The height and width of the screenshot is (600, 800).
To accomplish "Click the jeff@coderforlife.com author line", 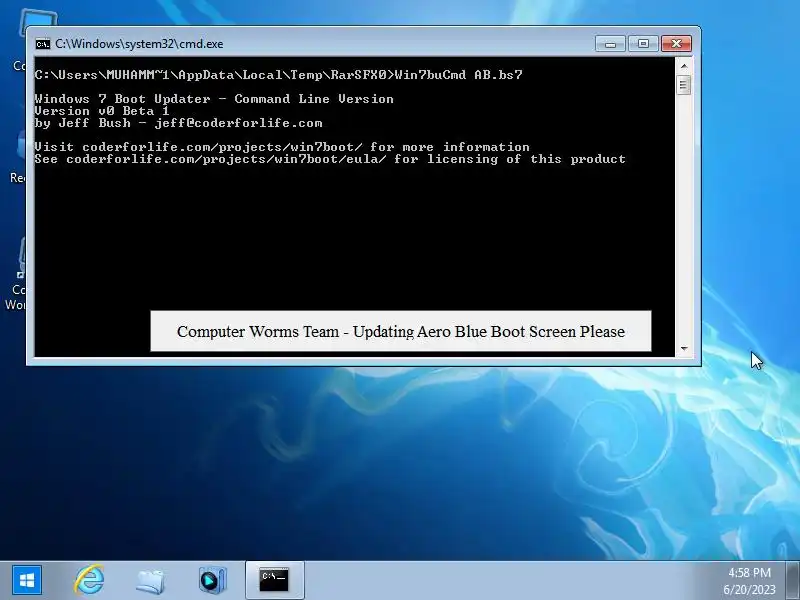I will click(x=179, y=123).
